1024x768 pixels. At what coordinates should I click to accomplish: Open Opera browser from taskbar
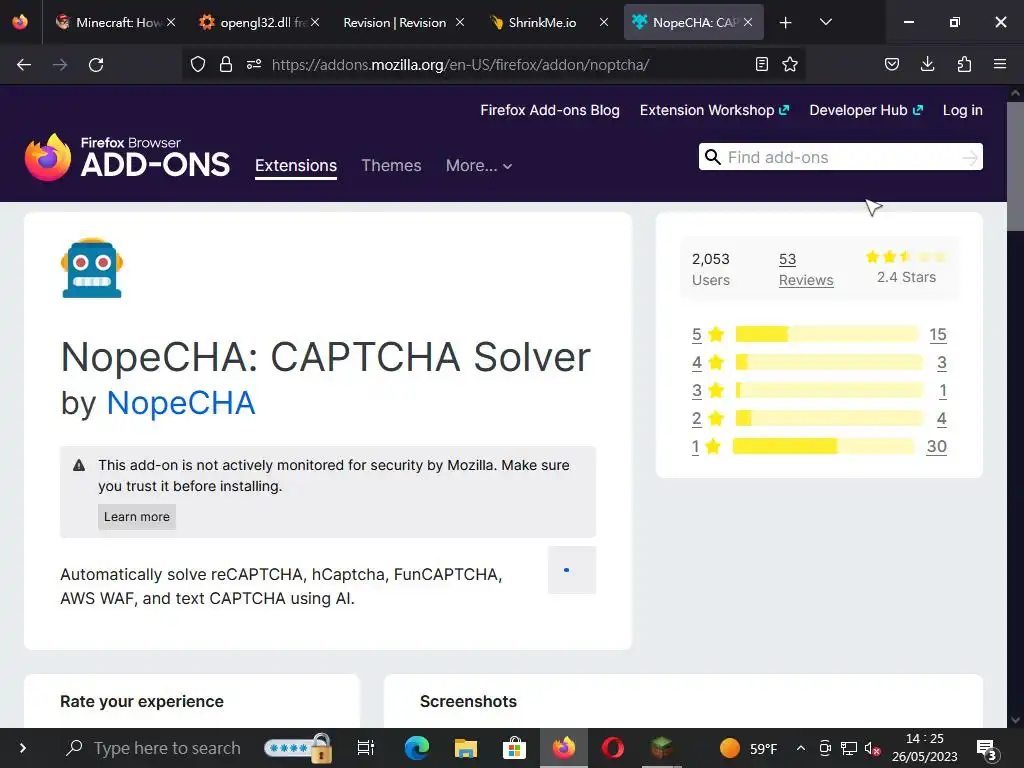pyautogui.click(x=613, y=748)
